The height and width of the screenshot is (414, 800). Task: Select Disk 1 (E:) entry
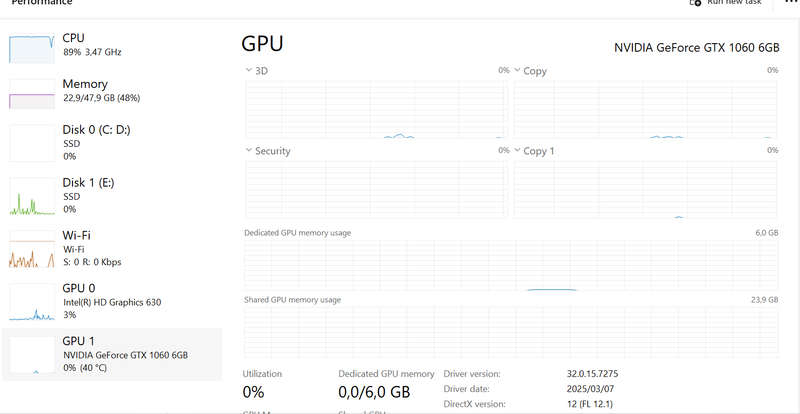(112, 196)
